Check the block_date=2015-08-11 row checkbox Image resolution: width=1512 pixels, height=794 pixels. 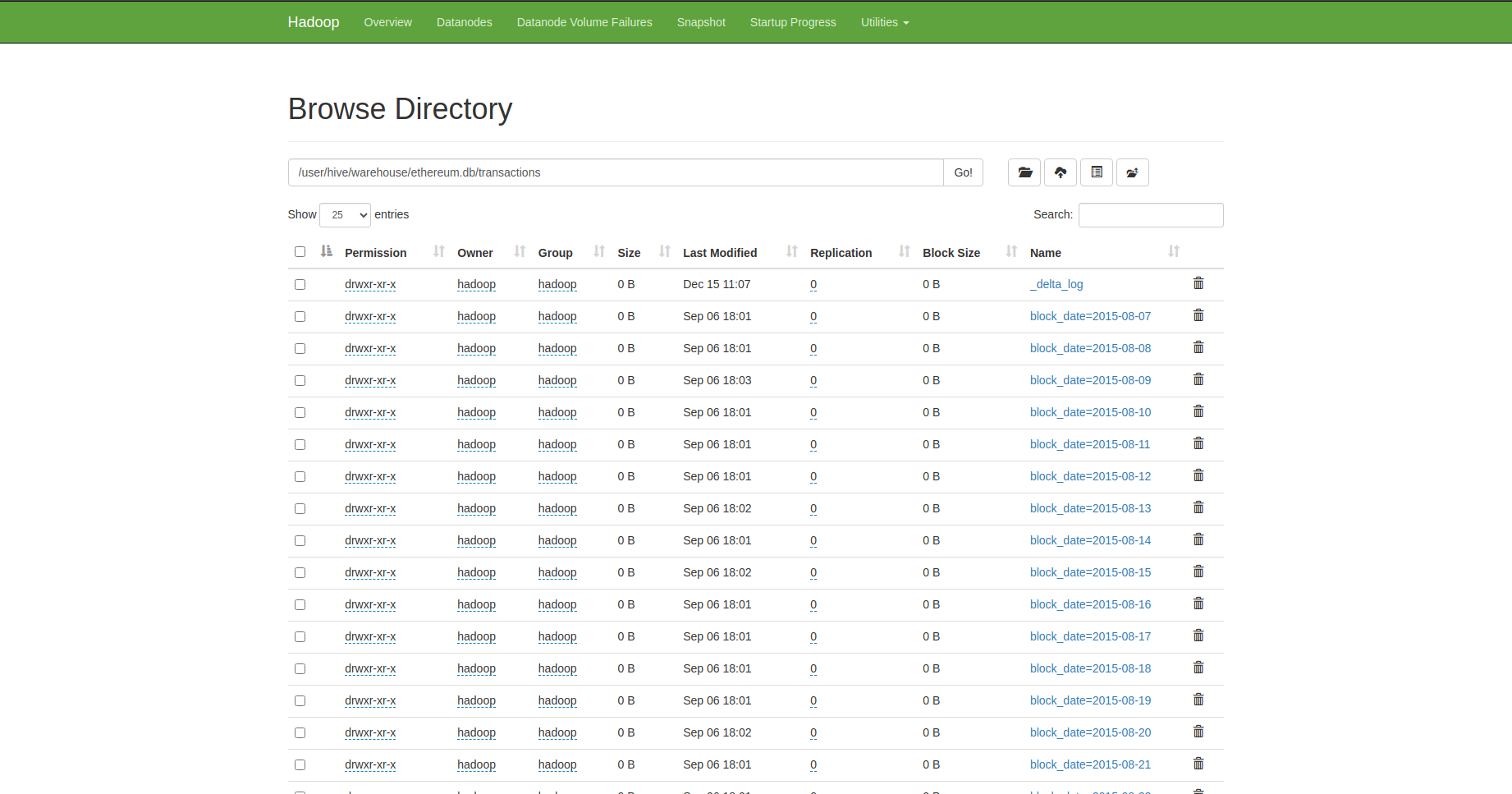pos(300,444)
